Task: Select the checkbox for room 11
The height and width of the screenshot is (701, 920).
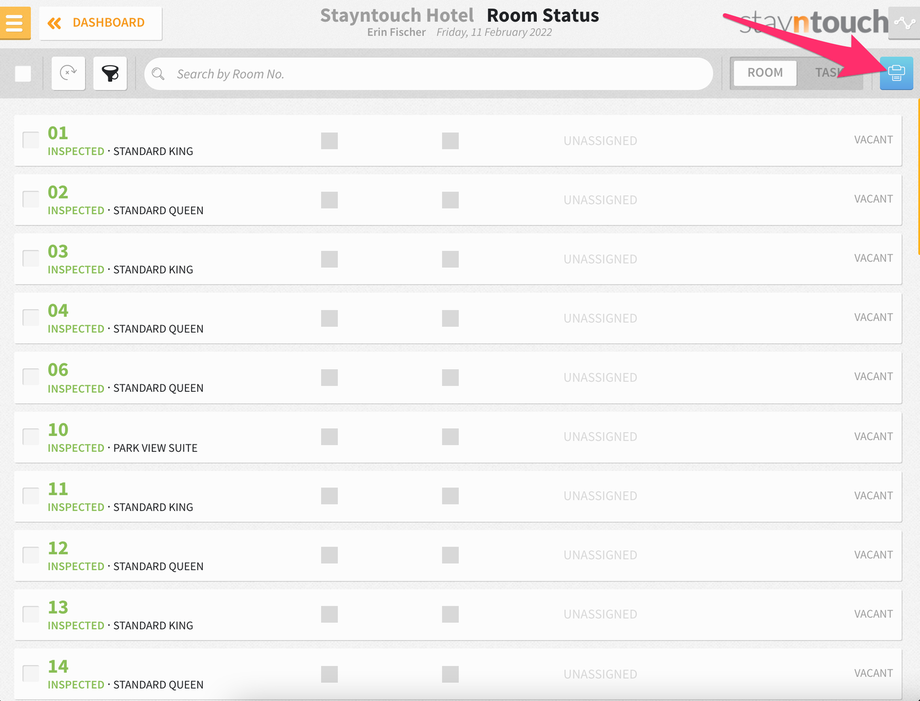Action: (x=31, y=496)
